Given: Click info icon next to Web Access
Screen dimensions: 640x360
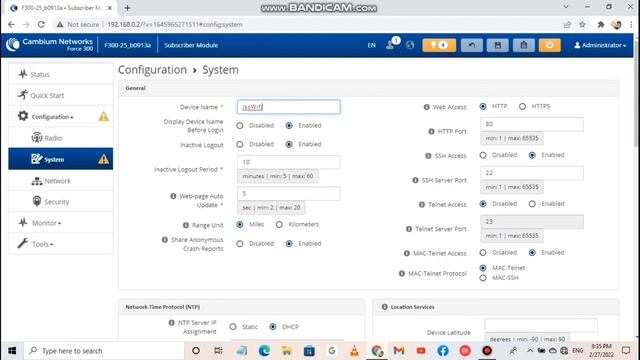Looking at the screenshot, I should [x=427, y=107].
